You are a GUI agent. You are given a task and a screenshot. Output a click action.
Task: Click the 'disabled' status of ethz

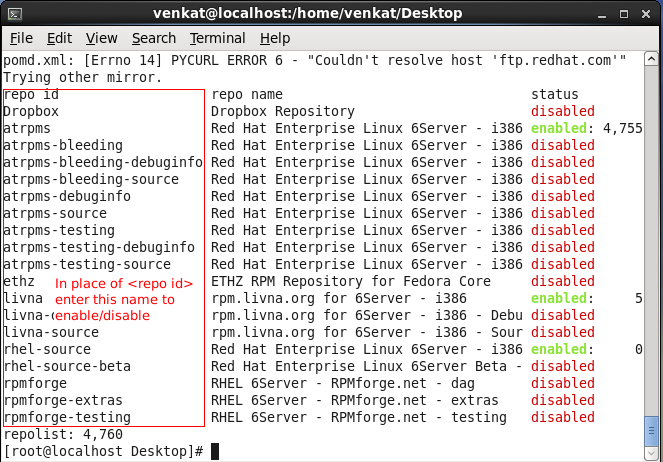(x=563, y=282)
